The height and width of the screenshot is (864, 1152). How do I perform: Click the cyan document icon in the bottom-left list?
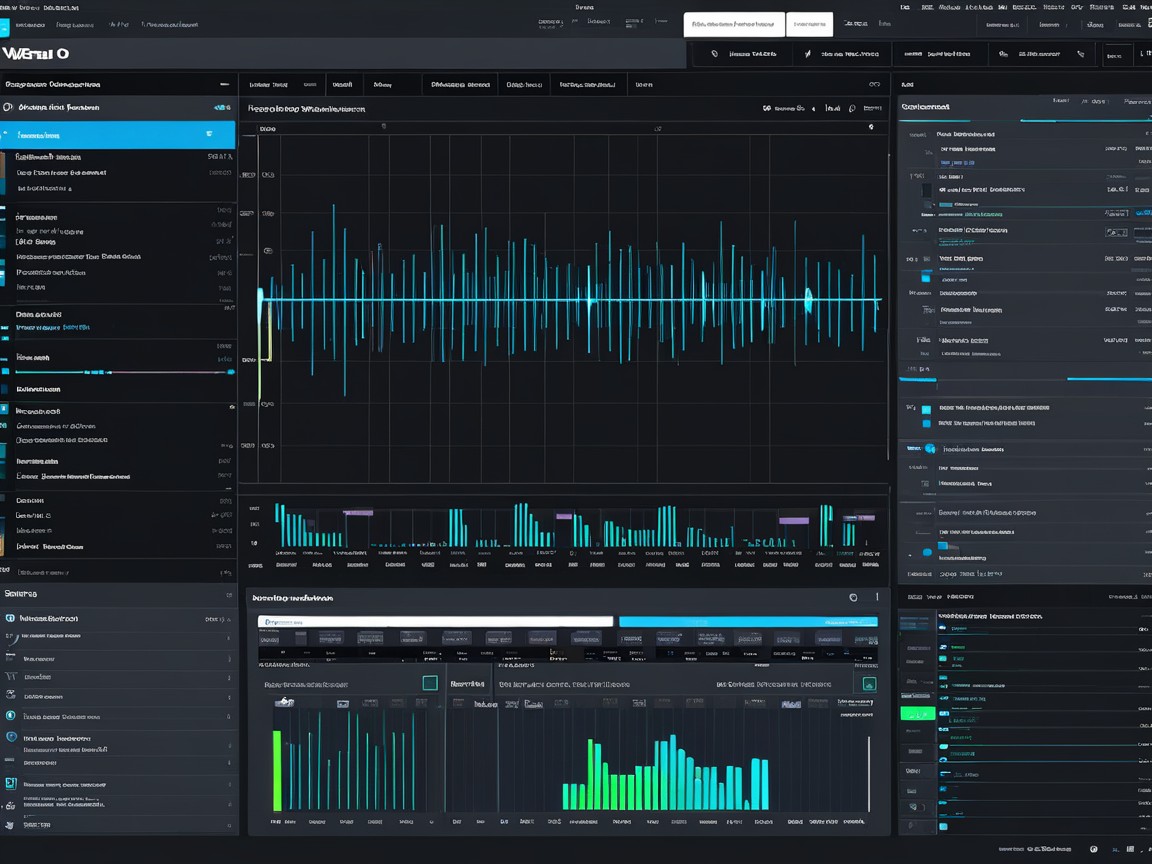(x=10, y=784)
